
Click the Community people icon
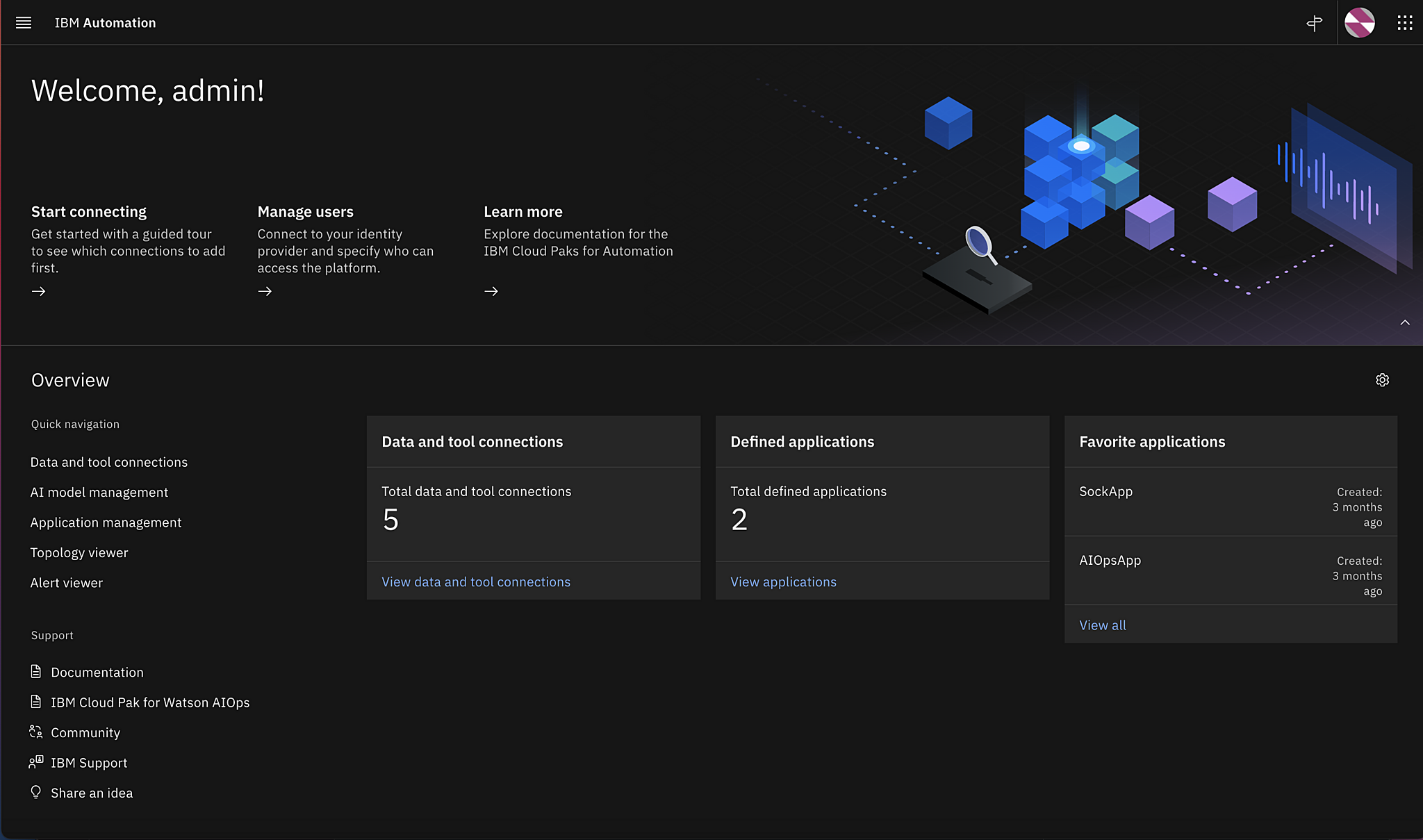pyautogui.click(x=36, y=732)
